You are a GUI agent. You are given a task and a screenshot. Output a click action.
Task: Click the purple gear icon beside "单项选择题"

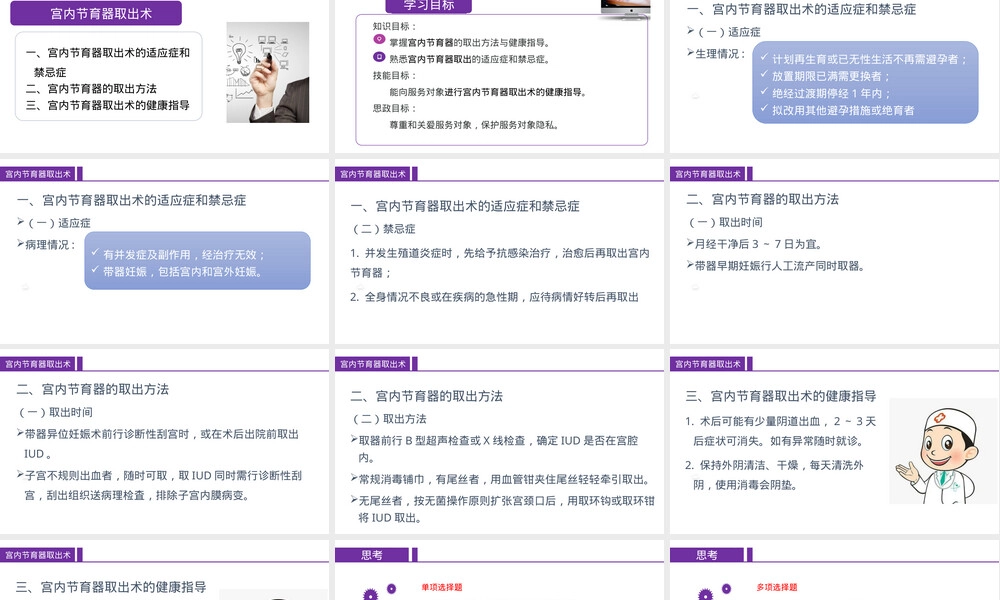tap(371, 594)
